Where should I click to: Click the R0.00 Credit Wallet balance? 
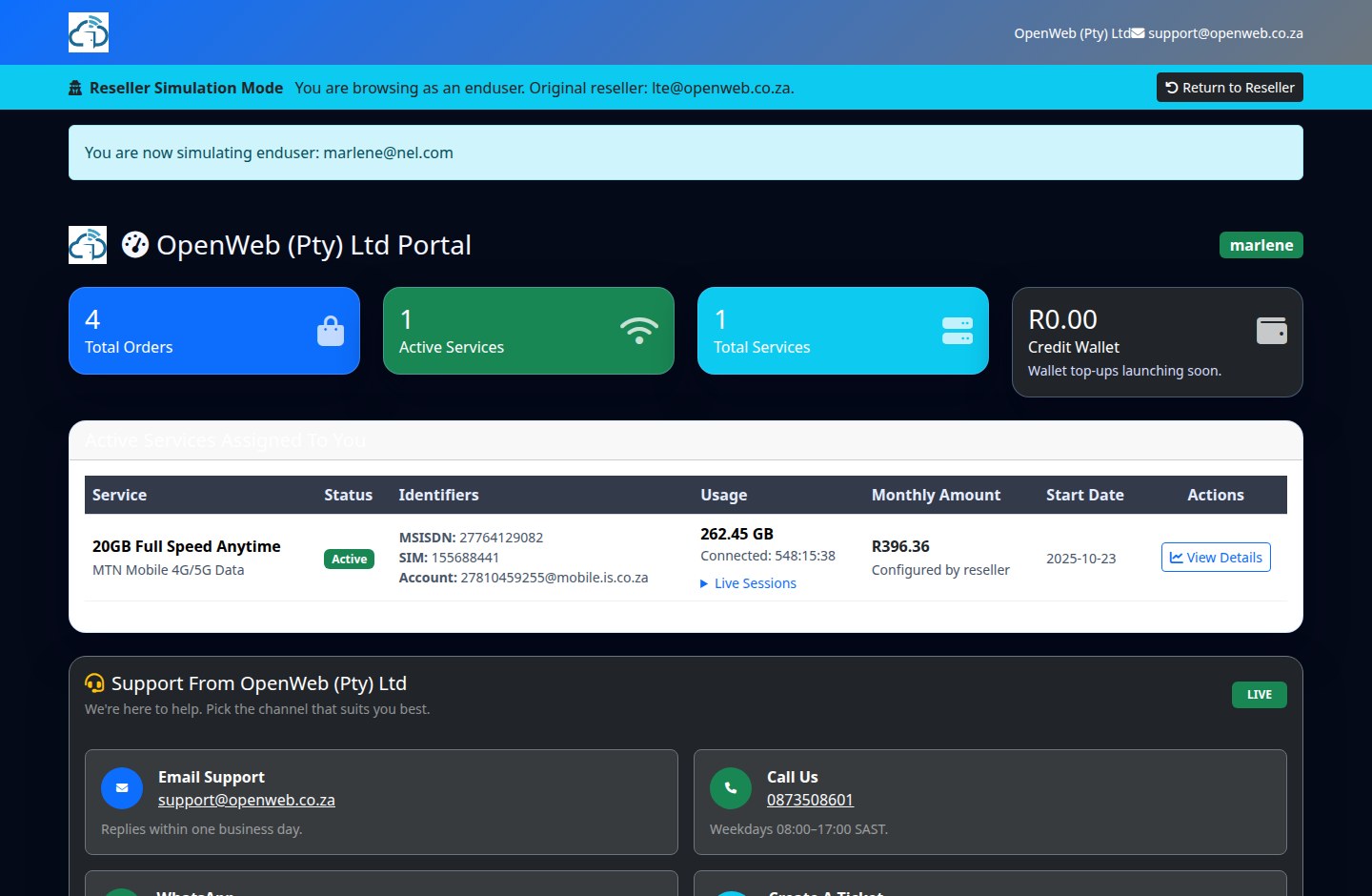1062,319
